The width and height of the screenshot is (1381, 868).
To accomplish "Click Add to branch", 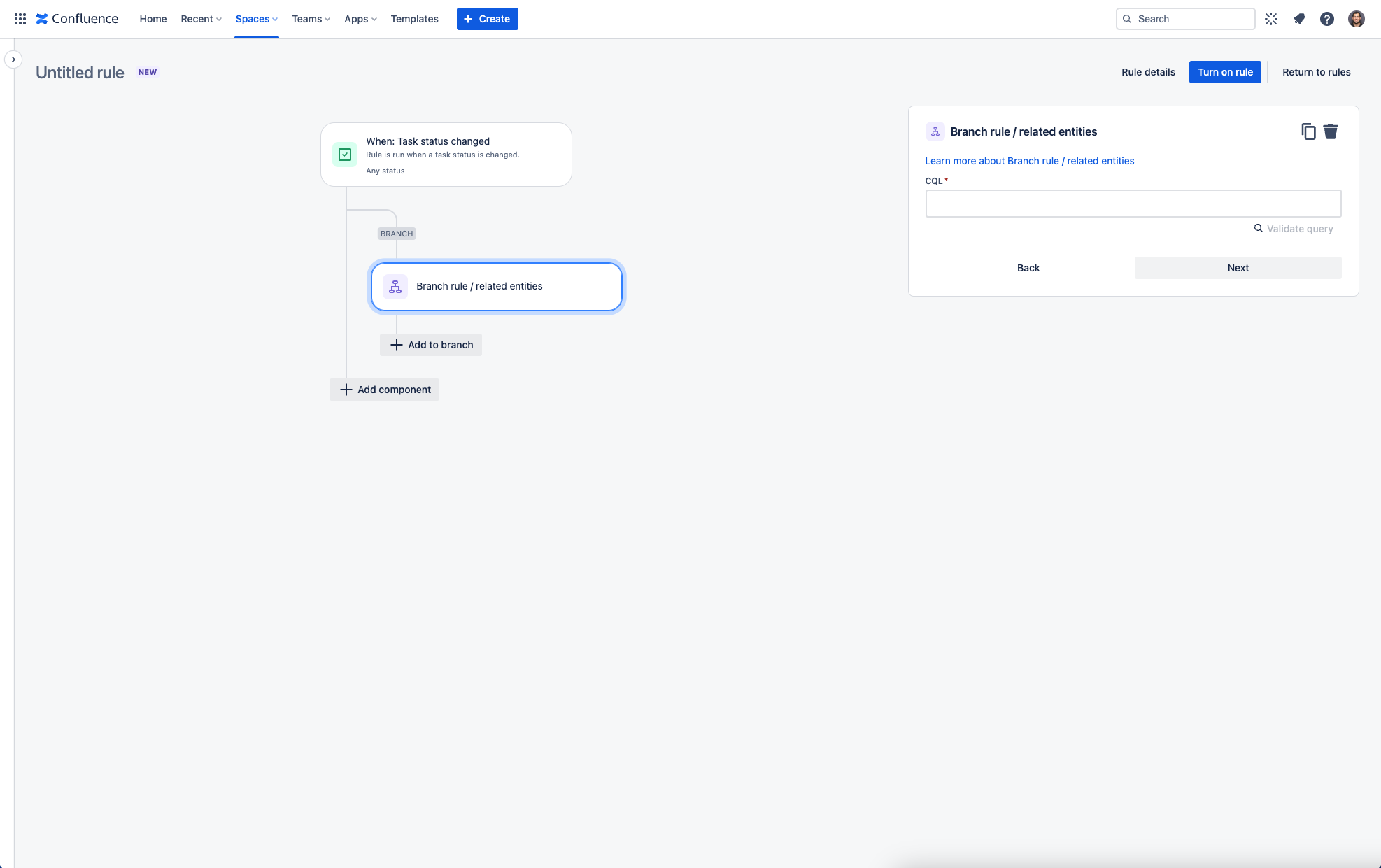I will click(x=431, y=345).
